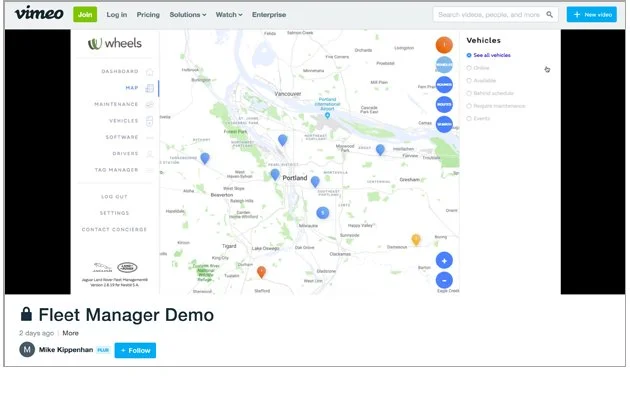Open Settings in sidebar
Image resolution: width=630 pixels, height=400 pixels.
(115, 213)
